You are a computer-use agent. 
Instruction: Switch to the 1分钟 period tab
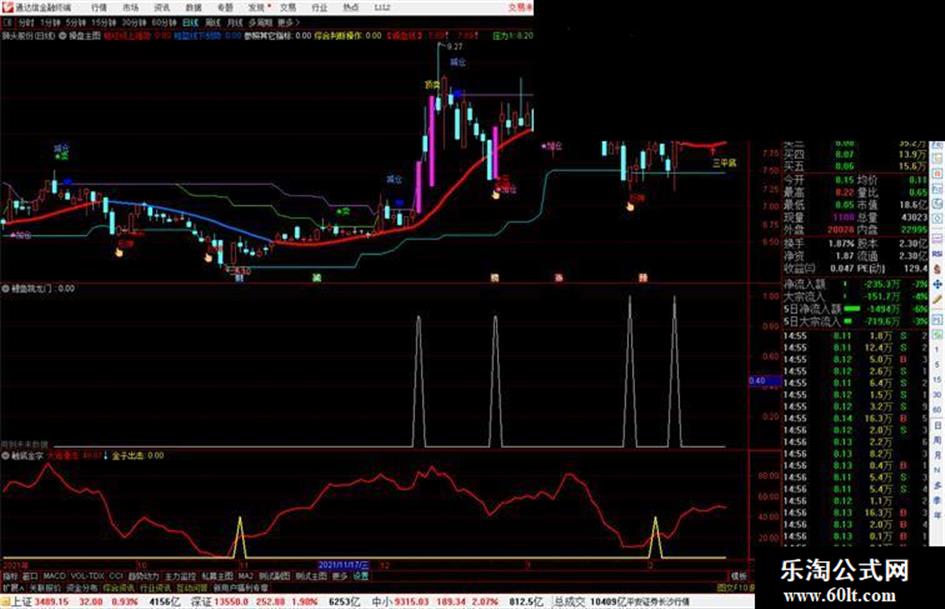click(x=50, y=22)
